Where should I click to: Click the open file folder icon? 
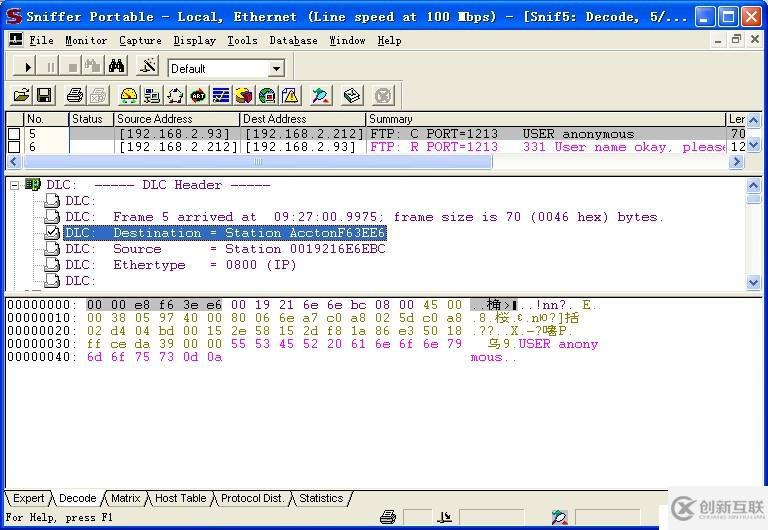click(x=22, y=95)
